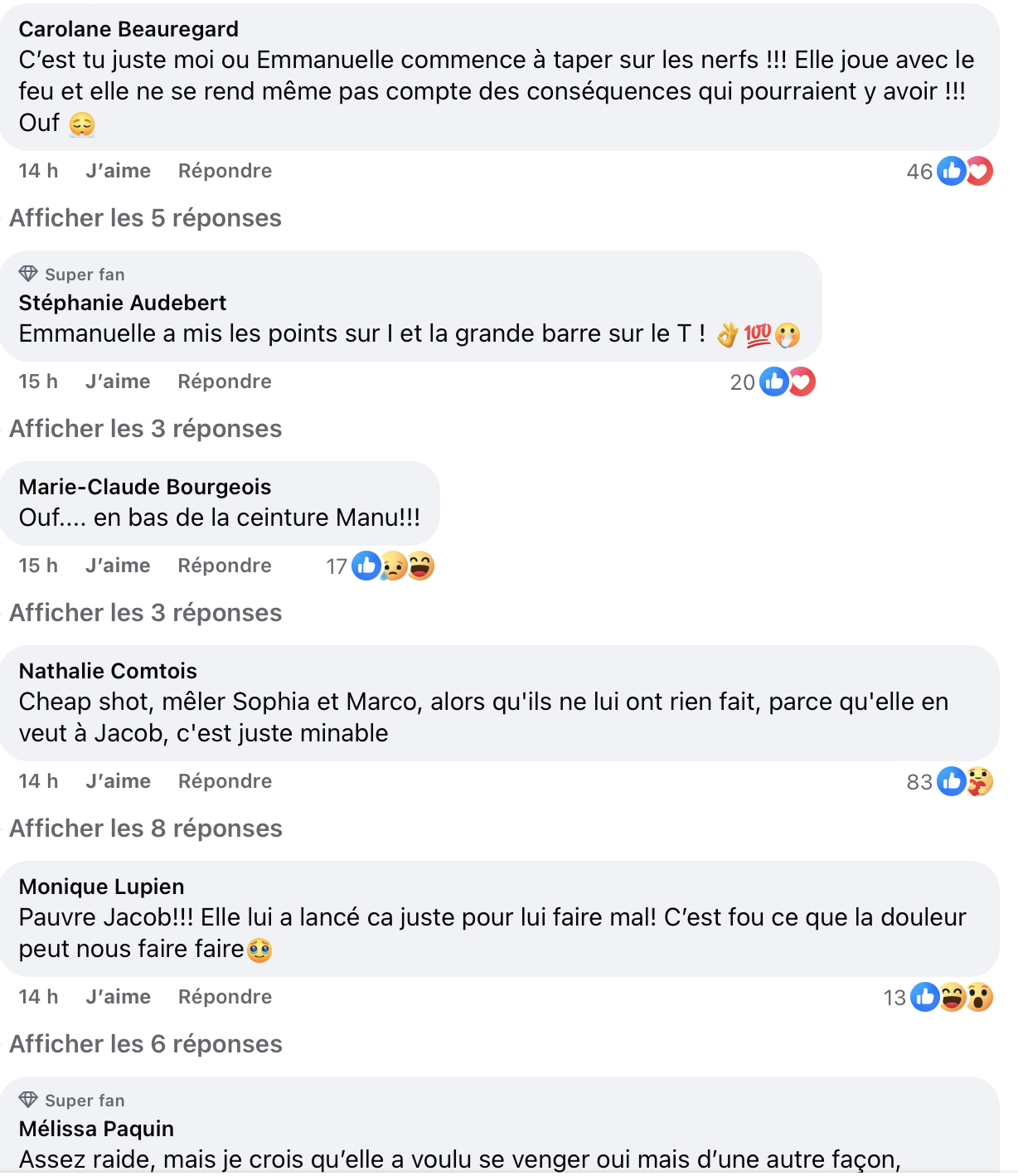Open Mélissa Paquin's profile name link

(x=96, y=1129)
